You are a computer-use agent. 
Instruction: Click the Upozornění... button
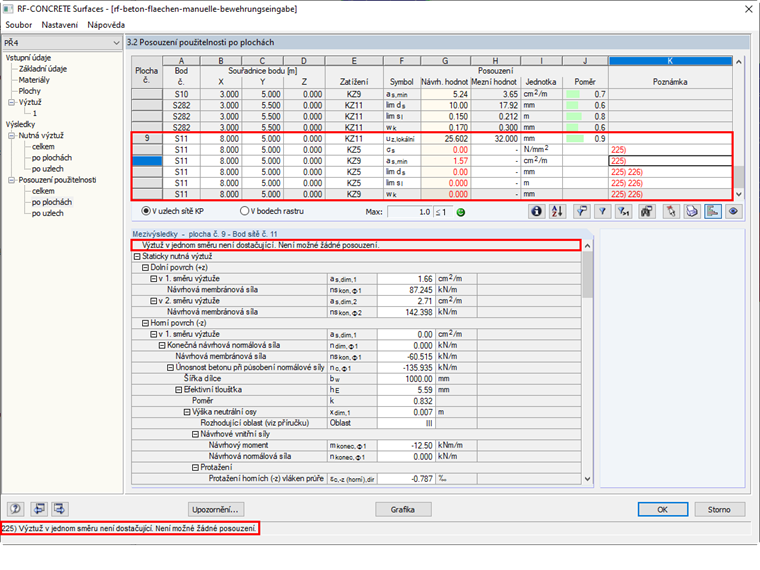pos(215,509)
